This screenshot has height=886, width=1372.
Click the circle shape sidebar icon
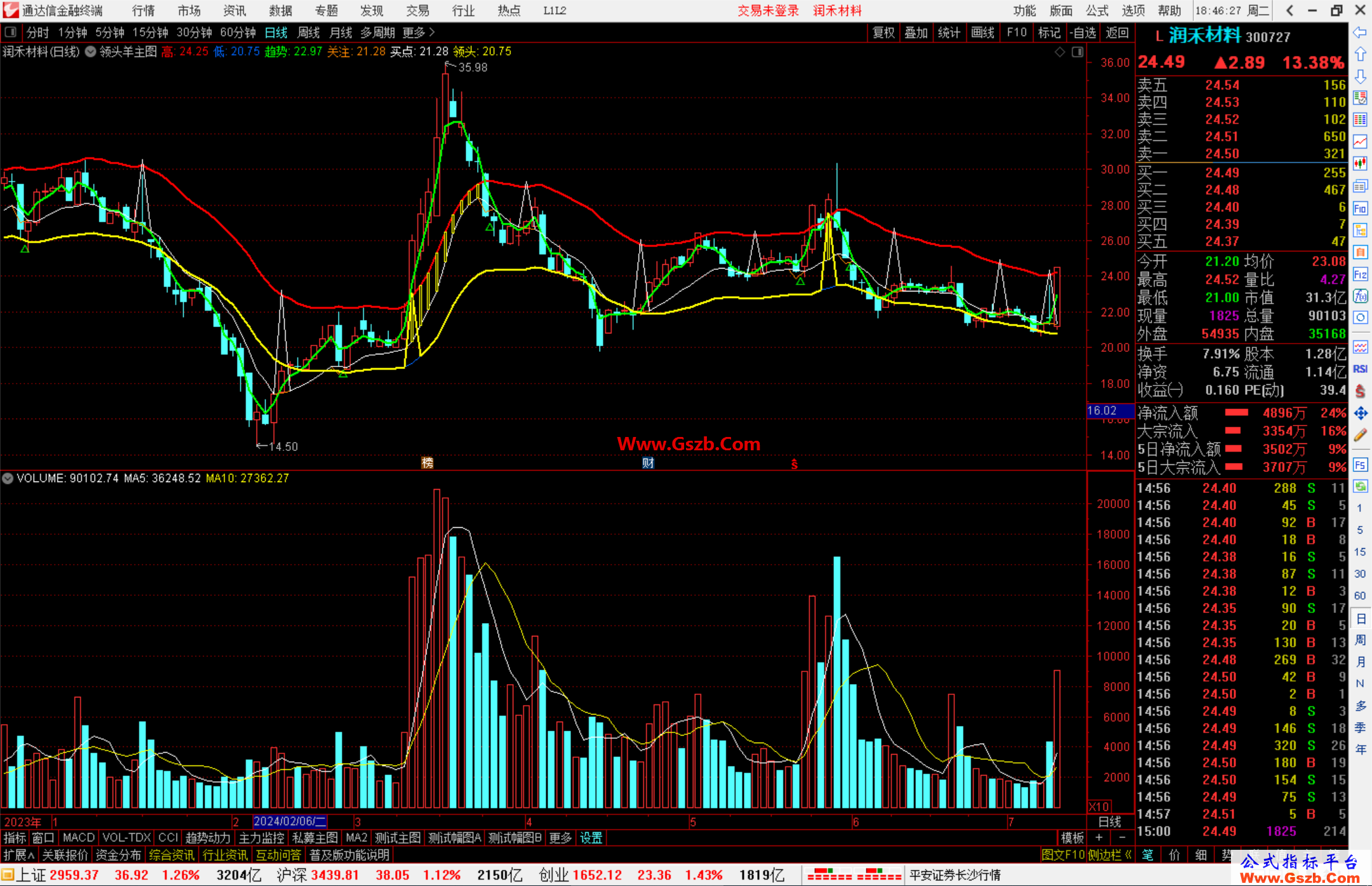1360,318
